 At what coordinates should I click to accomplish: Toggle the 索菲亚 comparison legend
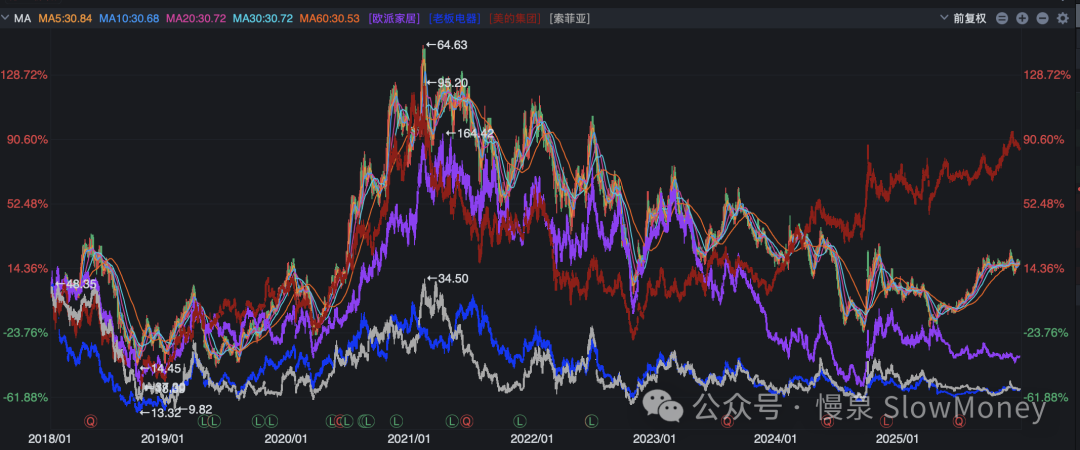click(570, 19)
